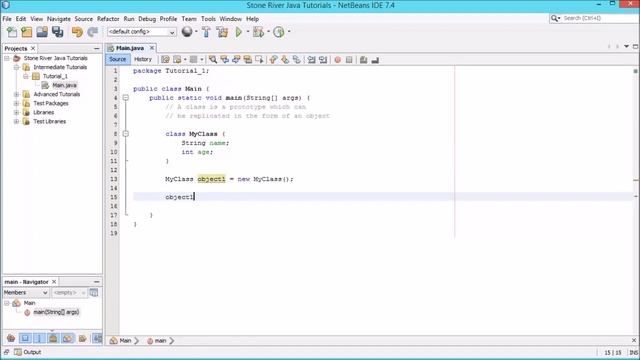Viewport: 640px width, 360px height.
Task: Click the globe browser icon in toolbar
Action: 187,31
